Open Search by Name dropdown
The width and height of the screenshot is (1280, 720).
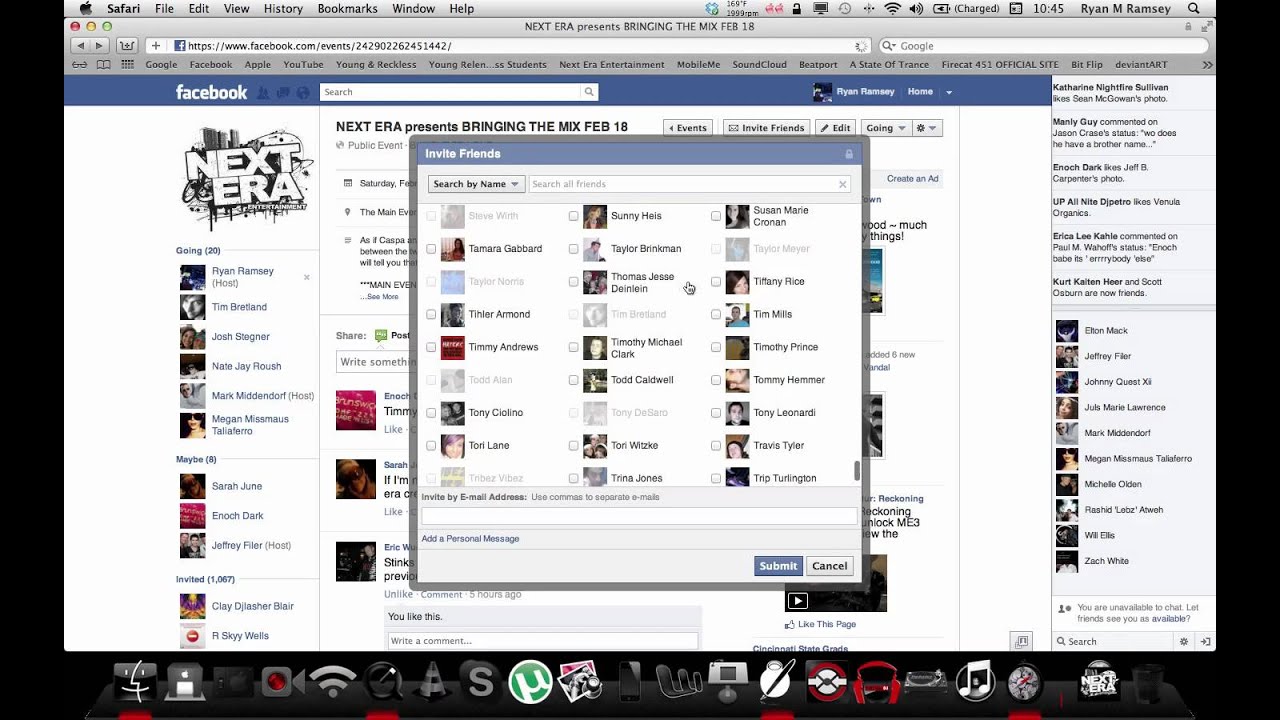[x=476, y=184]
